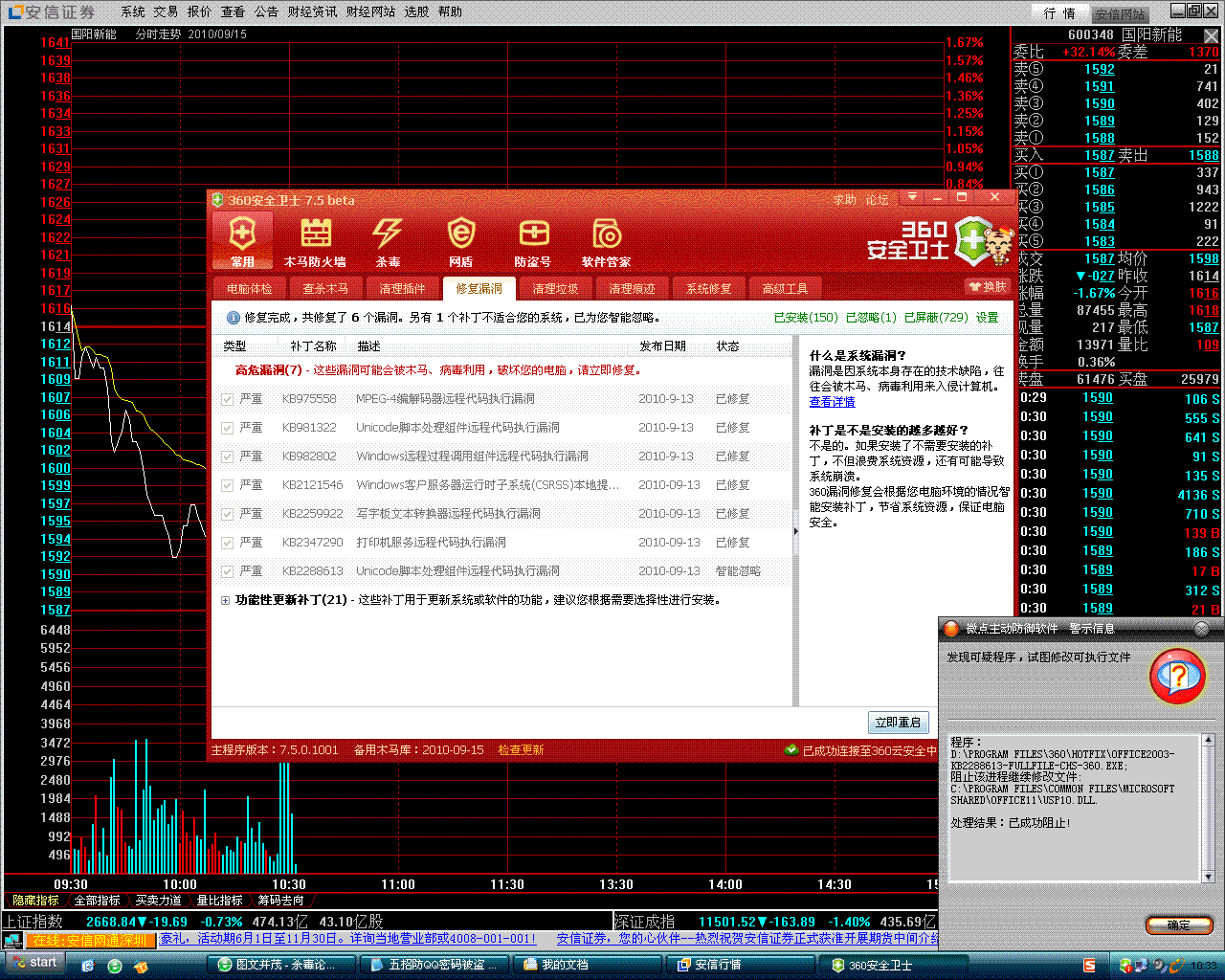Select the 修复漏洞 tab
The height and width of the screenshot is (980, 1225).
(479, 288)
